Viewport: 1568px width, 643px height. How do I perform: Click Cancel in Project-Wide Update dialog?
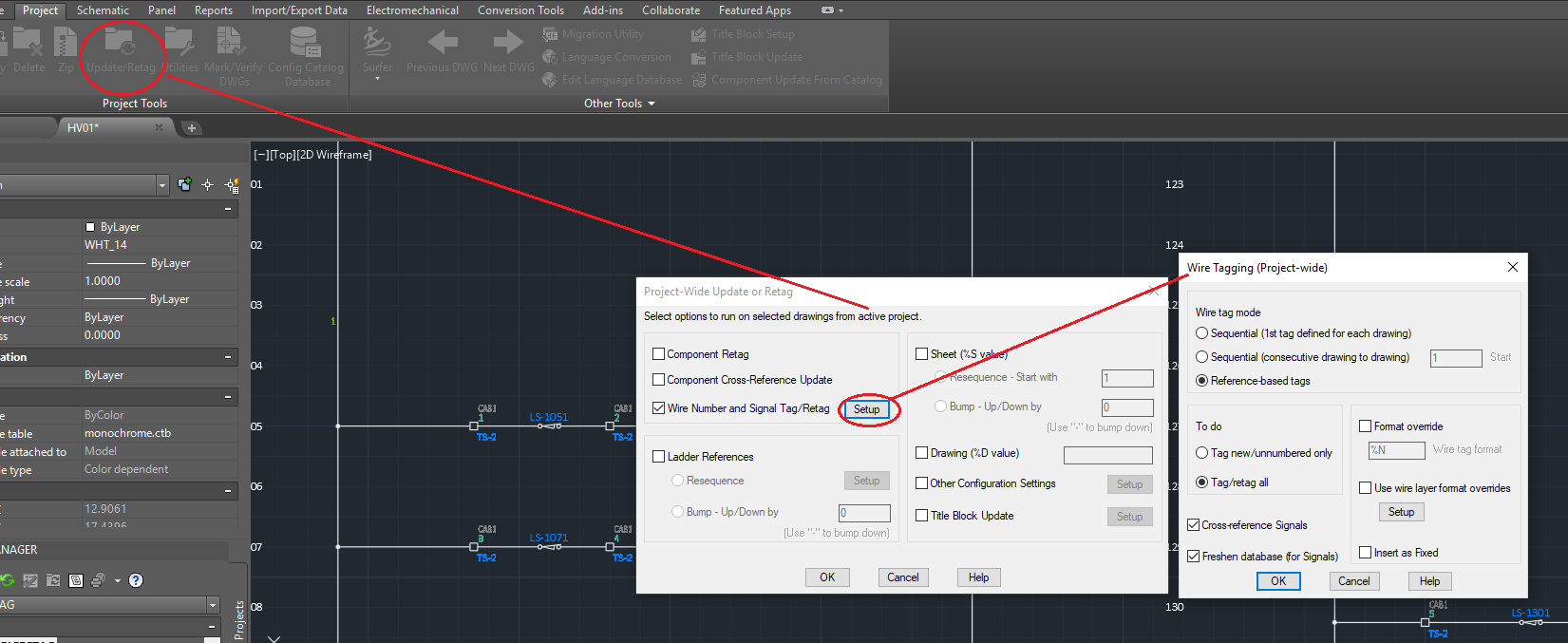point(902,577)
